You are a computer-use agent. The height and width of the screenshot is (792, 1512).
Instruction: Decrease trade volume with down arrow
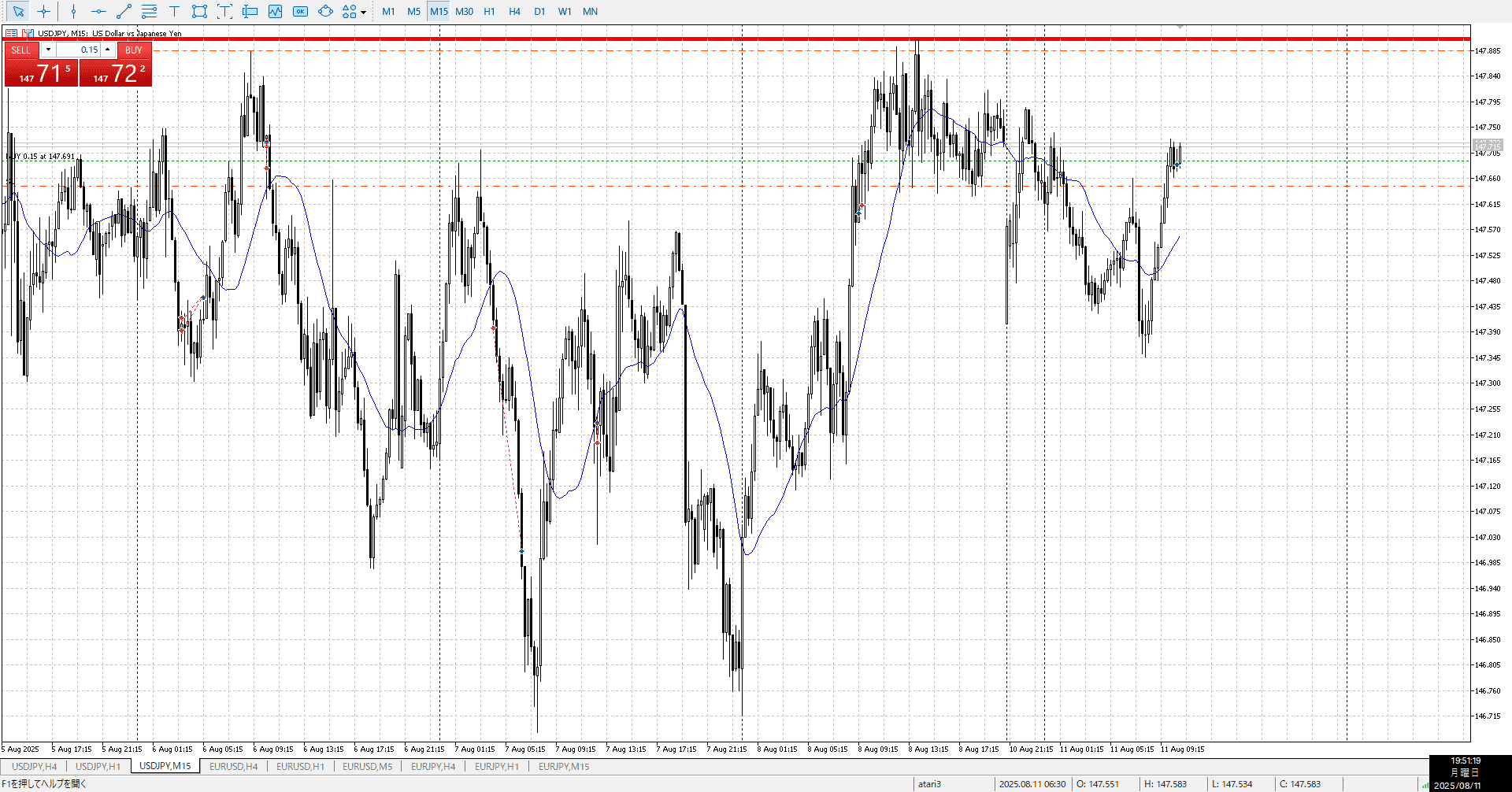pyautogui.click(x=48, y=50)
